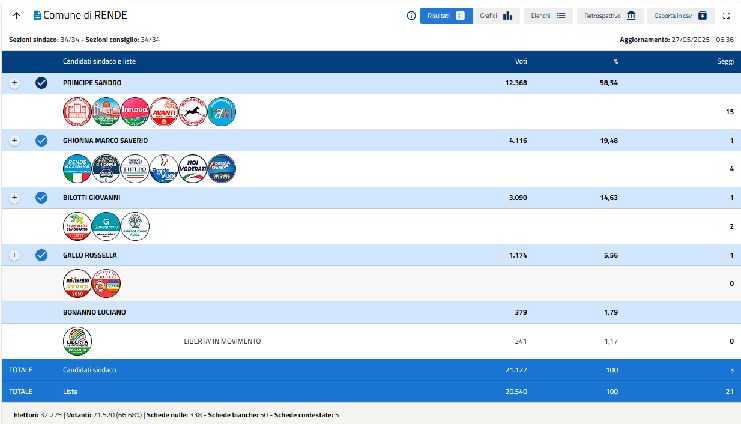
Task: Expand the GALLO ROSSELLA row
Action: pyautogui.click(x=14, y=255)
